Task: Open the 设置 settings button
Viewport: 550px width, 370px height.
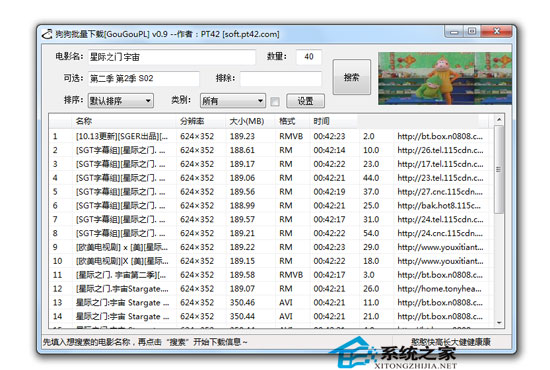Action: point(305,101)
